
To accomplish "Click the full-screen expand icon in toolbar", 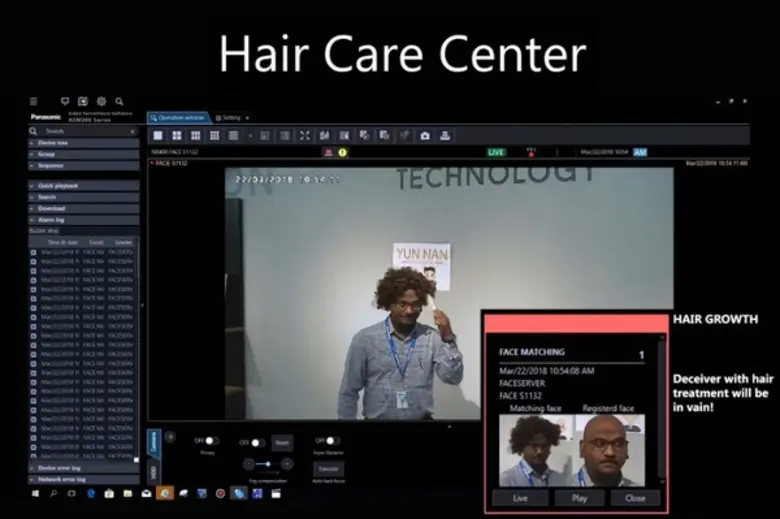I will (305, 135).
